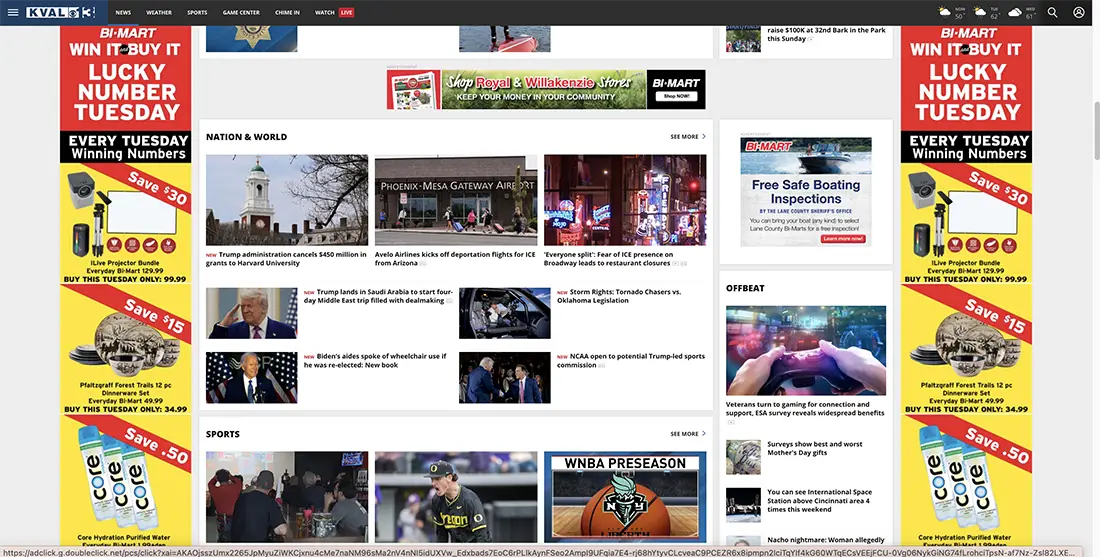The image size is (1100, 557).
Task: Open the Sports menu item
Action: point(197,13)
